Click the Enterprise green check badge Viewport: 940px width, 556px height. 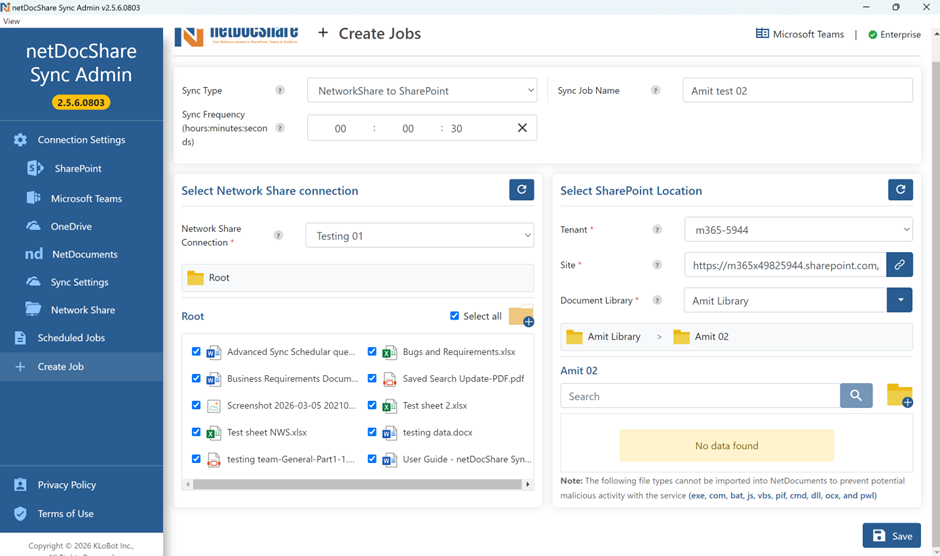[x=873, y=35]
